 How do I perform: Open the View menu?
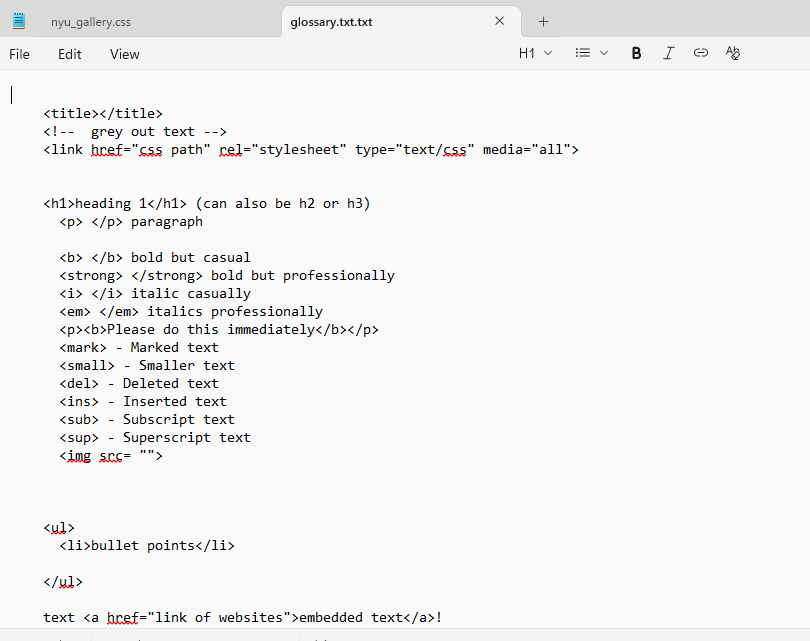click(x=124, y=54)
